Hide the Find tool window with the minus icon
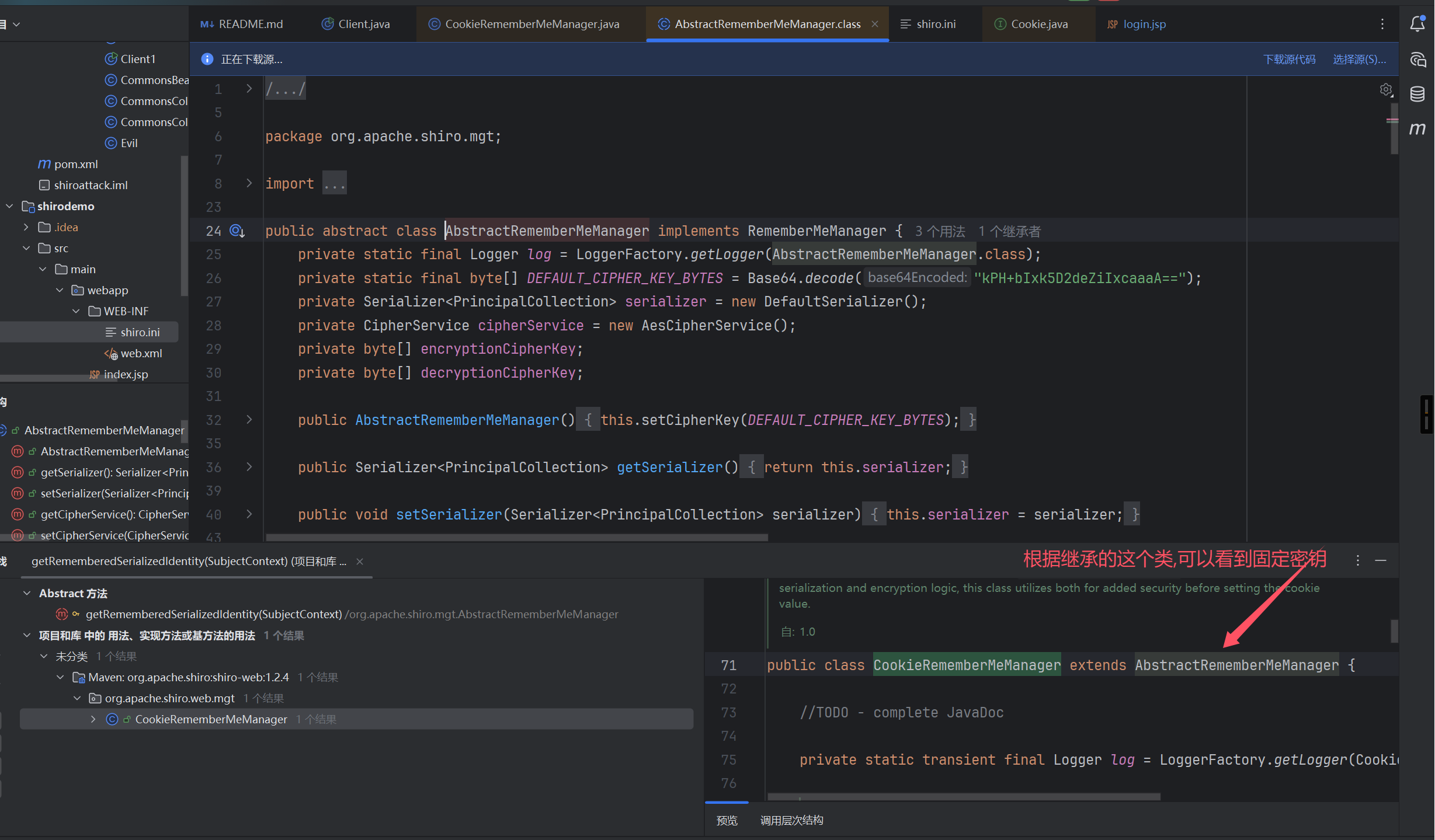This screenshot has height=840, width=1435. click(1381, 560)
